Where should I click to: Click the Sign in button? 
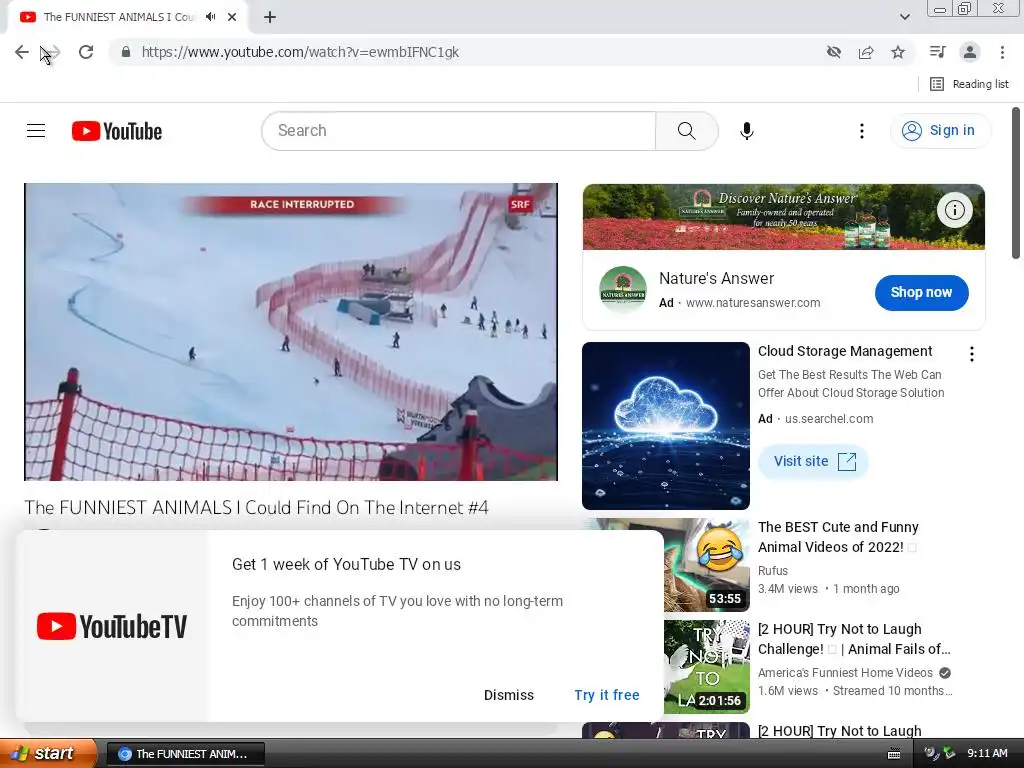coord(940,131)
